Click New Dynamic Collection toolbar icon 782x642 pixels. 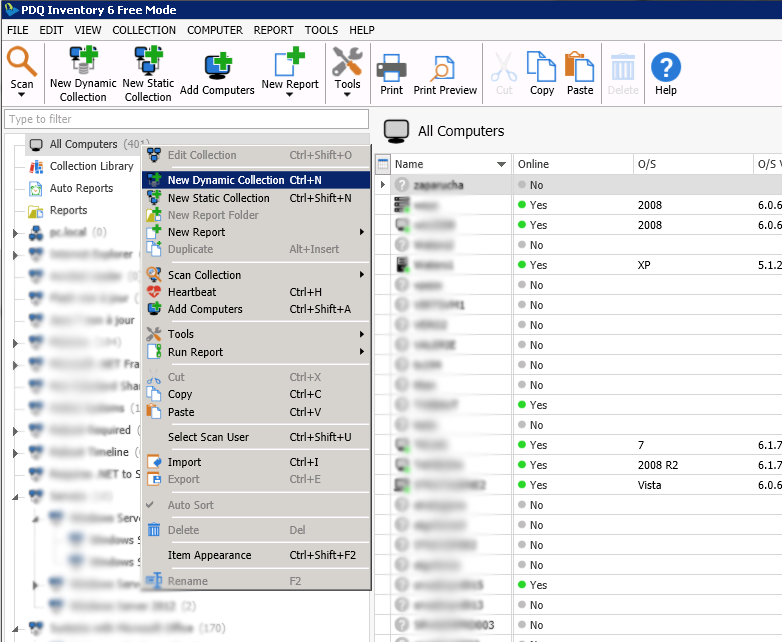[83, 64]
